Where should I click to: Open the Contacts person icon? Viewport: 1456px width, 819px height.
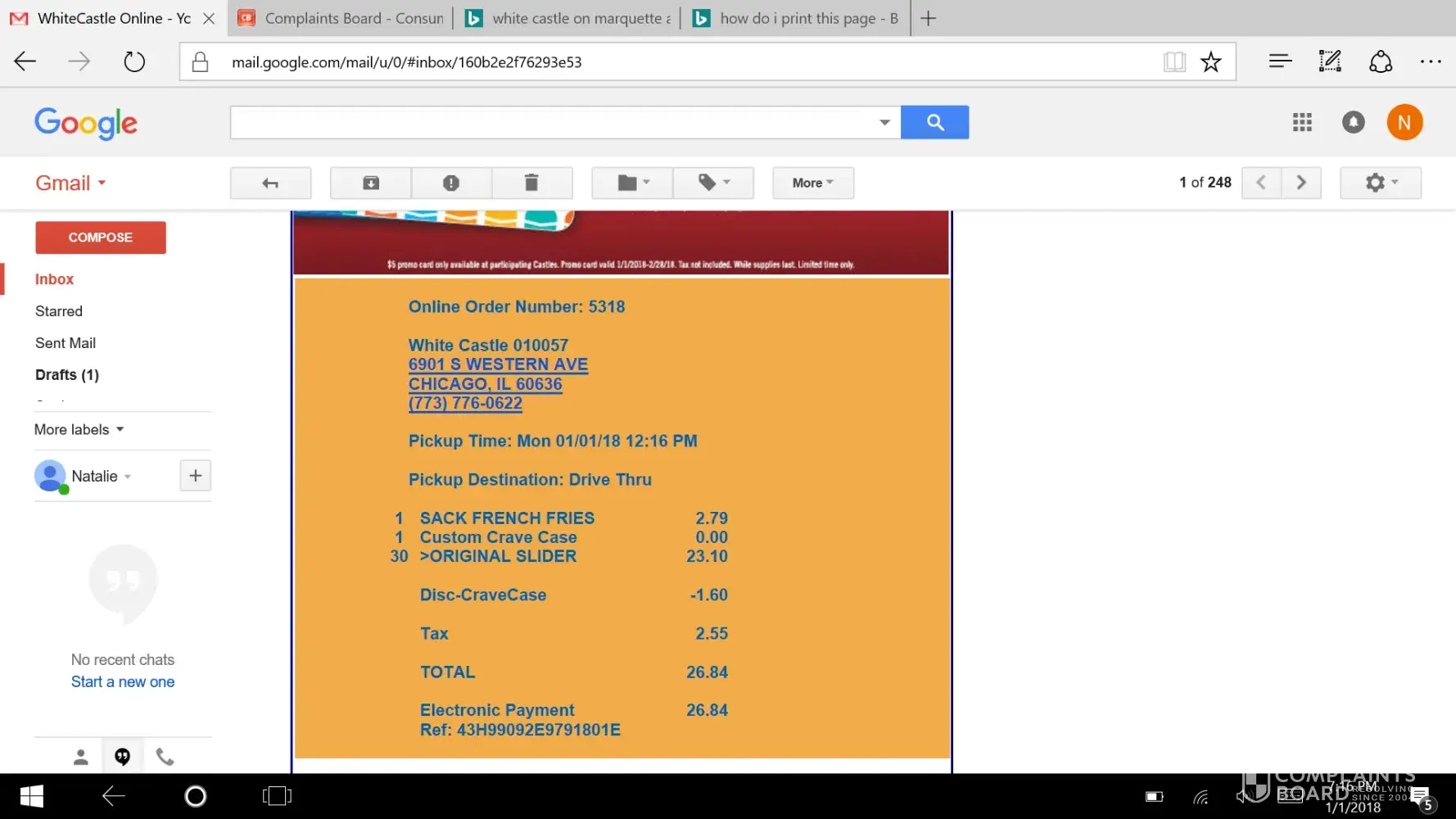tap(80, 757)
